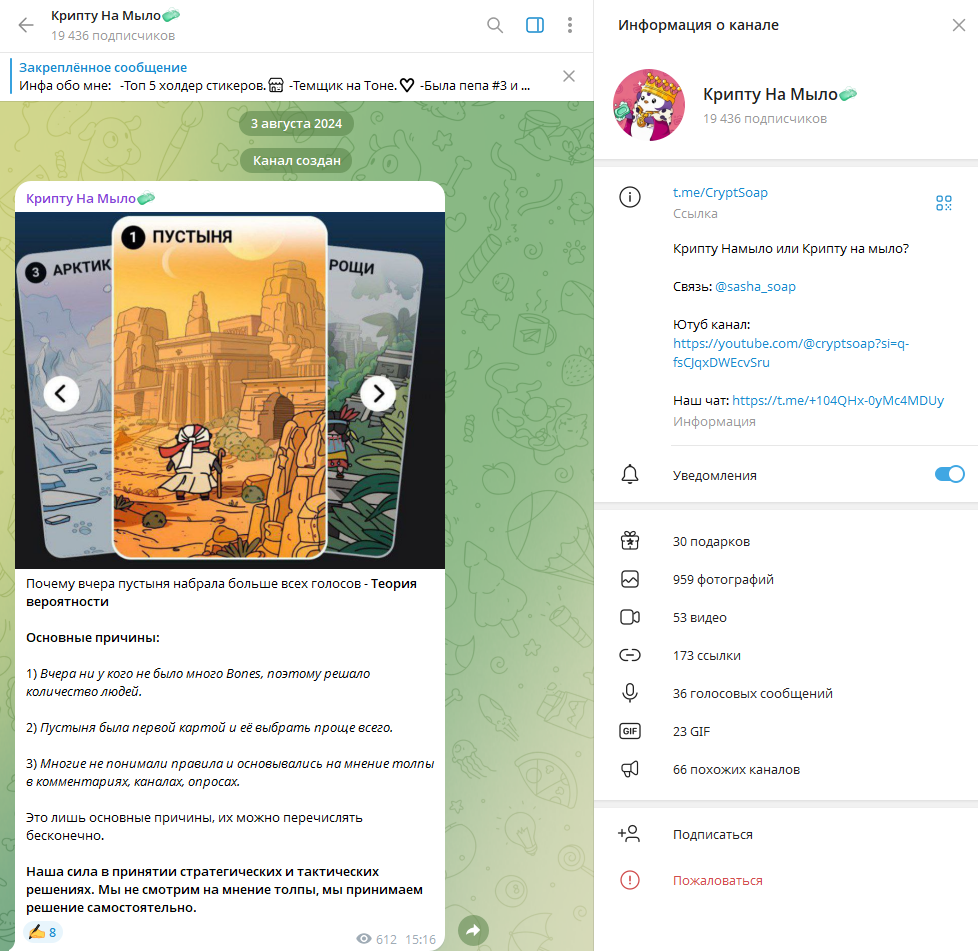Open the @sasha_soap contact link

[755, 286]
